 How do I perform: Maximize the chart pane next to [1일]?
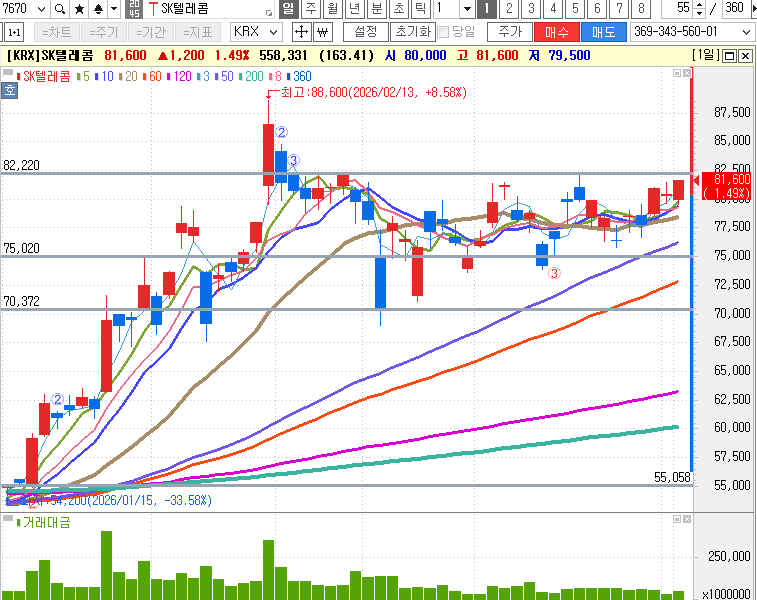[x=729, y=56]
